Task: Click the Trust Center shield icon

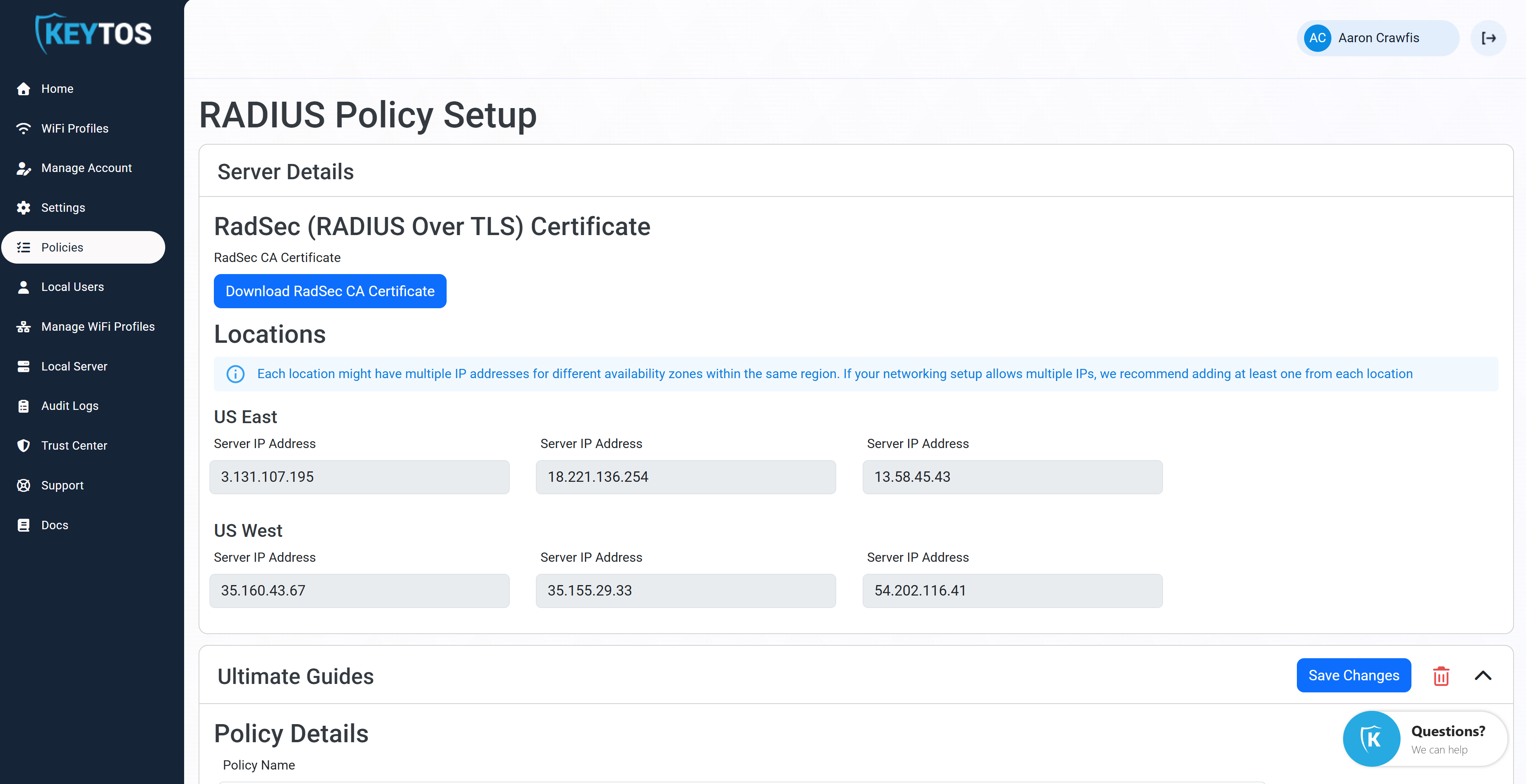Action: [x=24, y=445]
